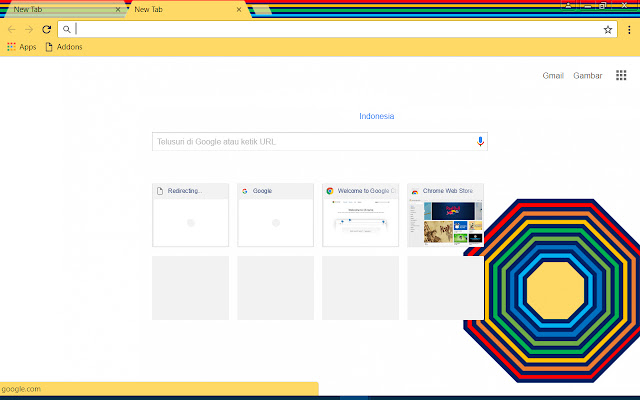This screenshot has width=640, height=400.
Task: Bookmark this page with the star icon
Action: (x=607, y=30)
